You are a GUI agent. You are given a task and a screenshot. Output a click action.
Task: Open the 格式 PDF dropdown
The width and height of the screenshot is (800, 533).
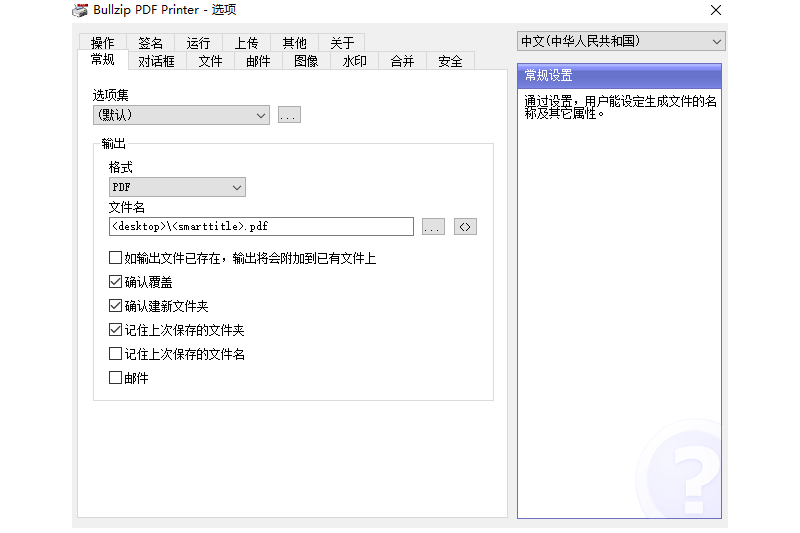(x=177, y=187)
